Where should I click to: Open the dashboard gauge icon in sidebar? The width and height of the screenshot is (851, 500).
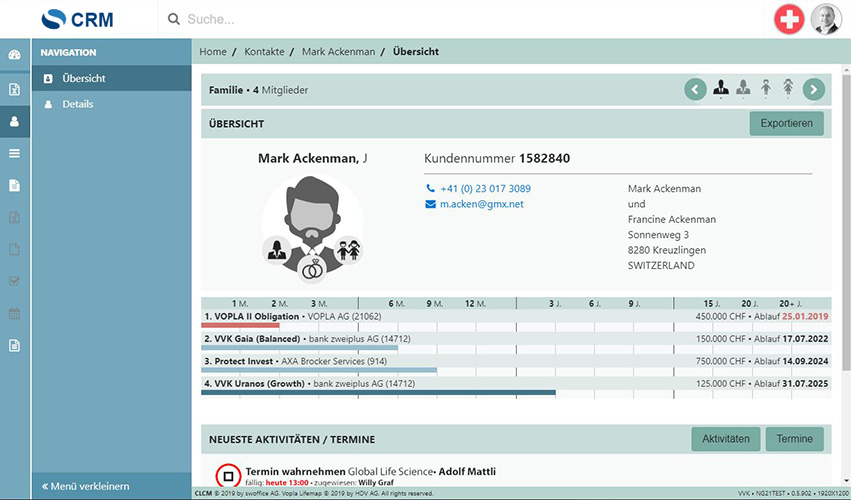coord(15,54)
